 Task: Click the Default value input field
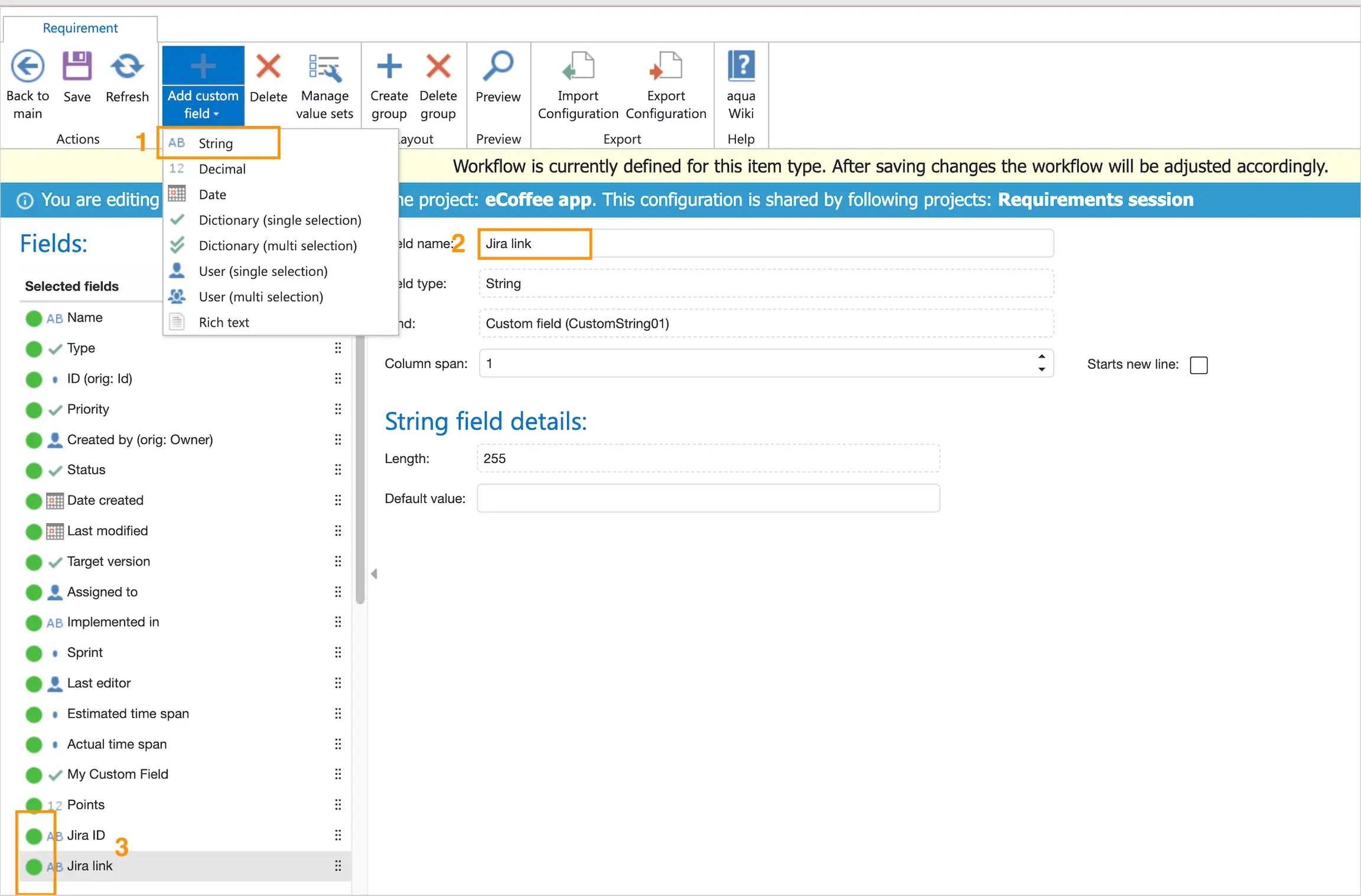click(708, 498)
